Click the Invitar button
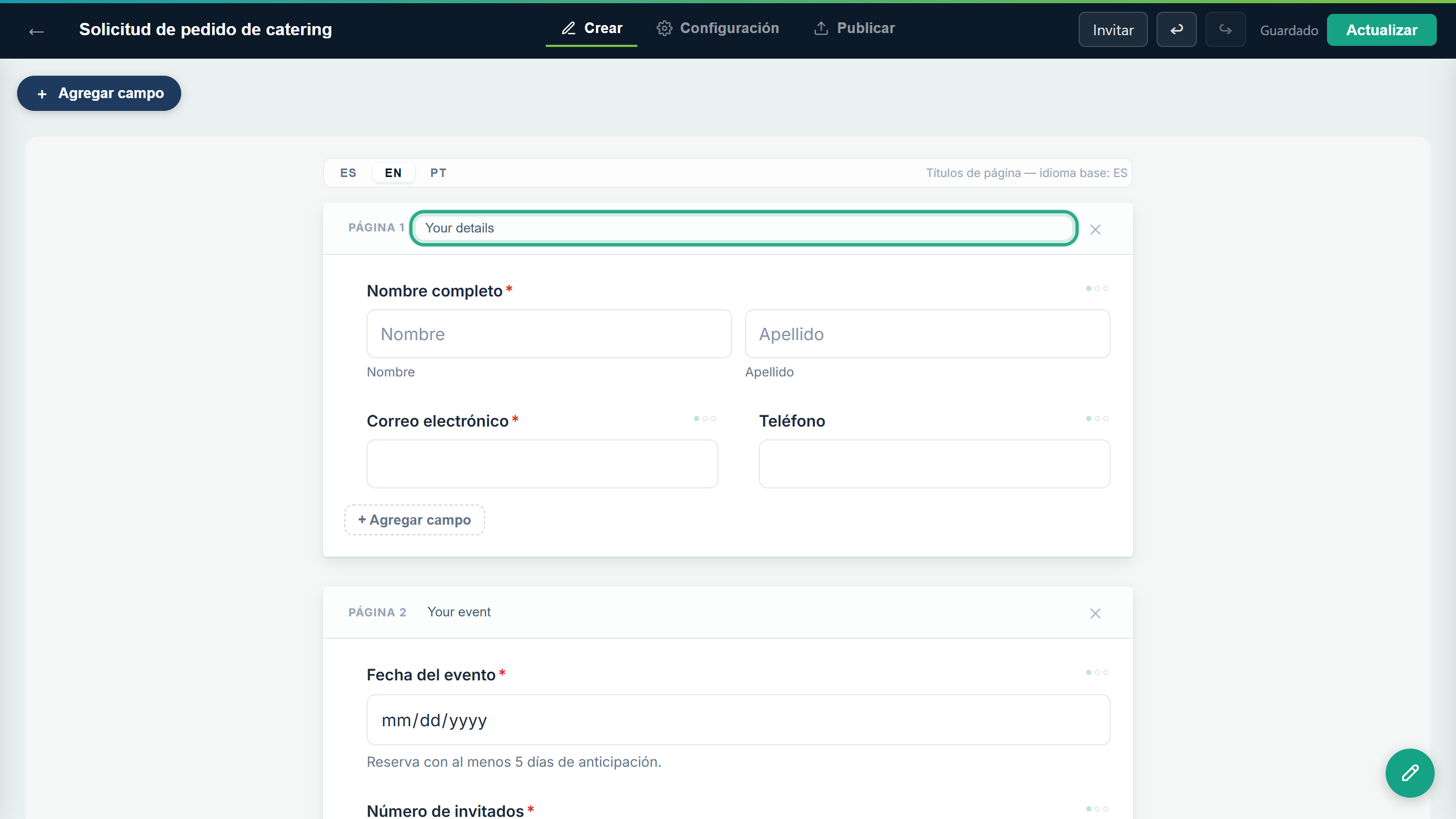 click(1113, 30)
